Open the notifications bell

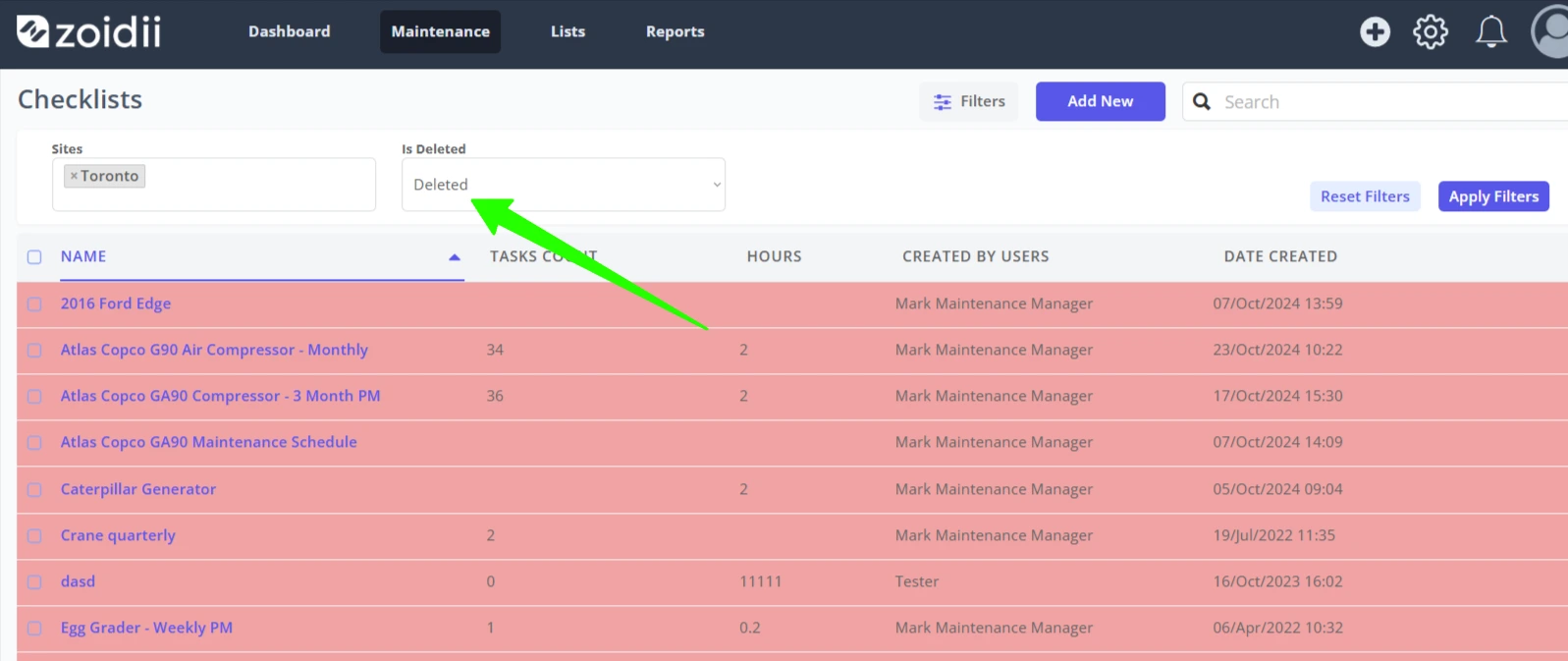tap(1491, 31)
